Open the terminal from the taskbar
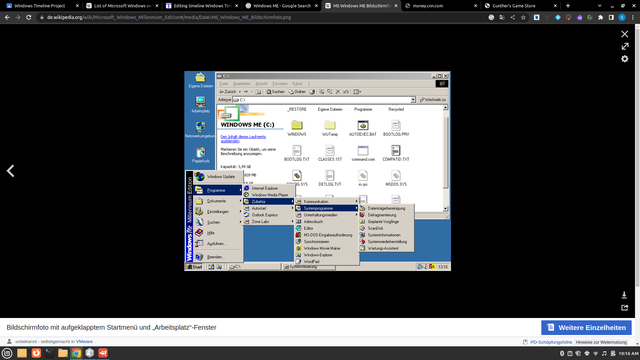The image size is (640, 360). 49,353
